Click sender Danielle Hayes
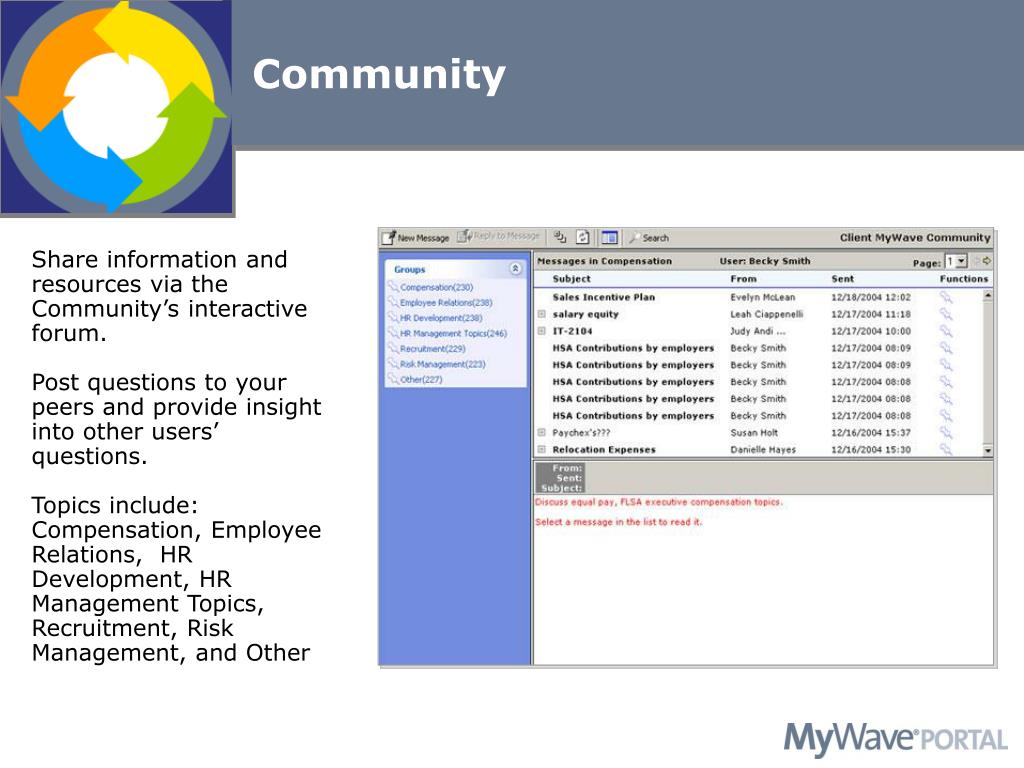The image size is (1024, 768). point(763,449)
